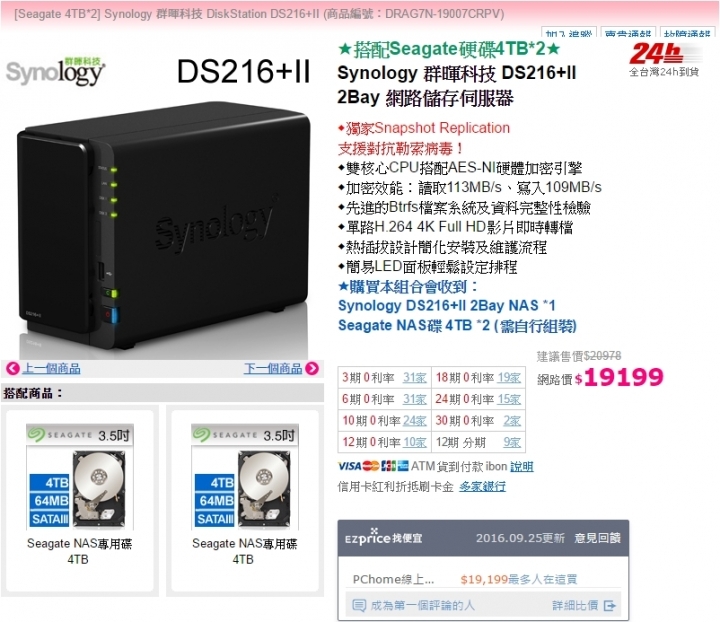Open the previous product link

[x=51, y=368]
